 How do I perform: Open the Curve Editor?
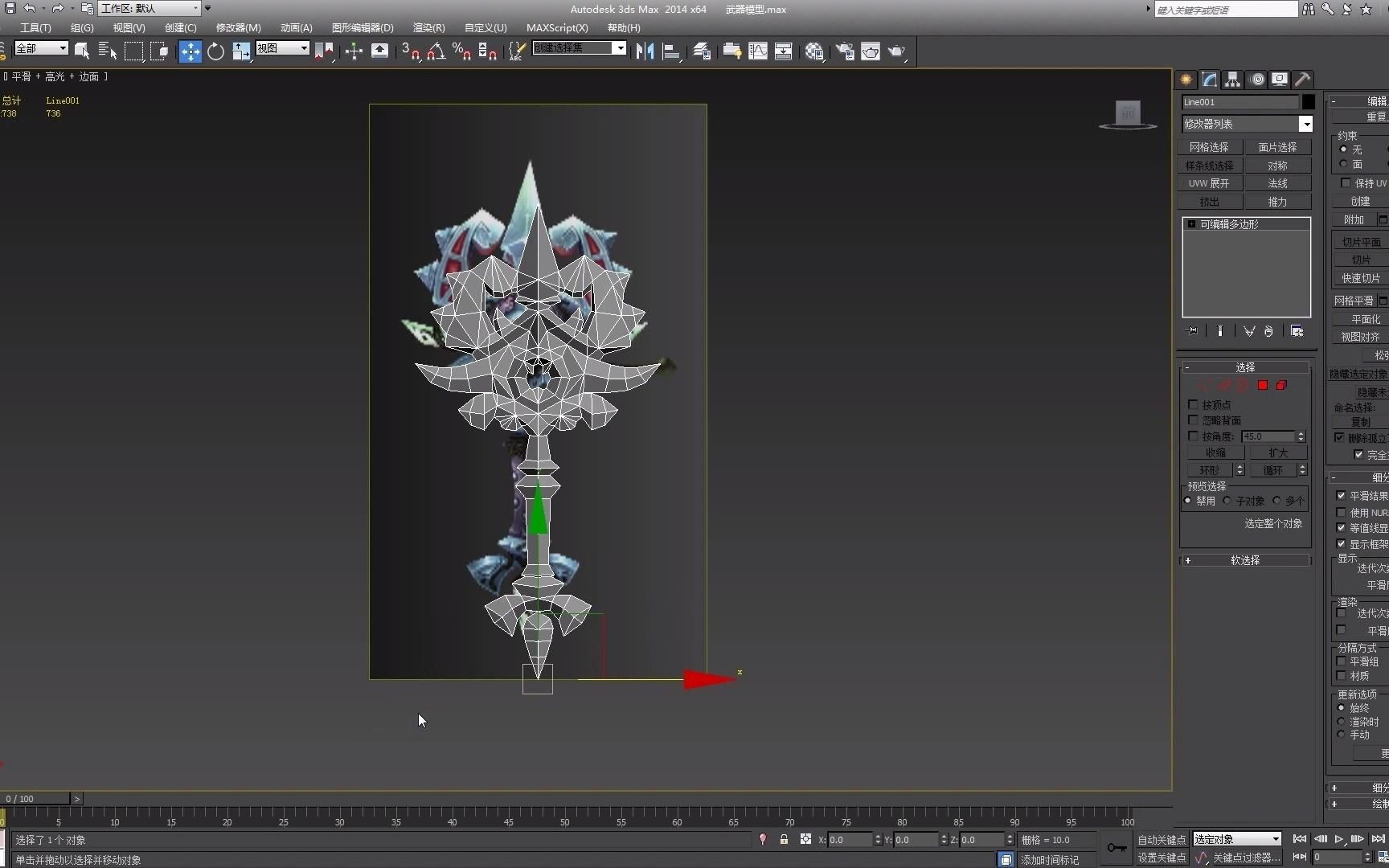[758, 51]
